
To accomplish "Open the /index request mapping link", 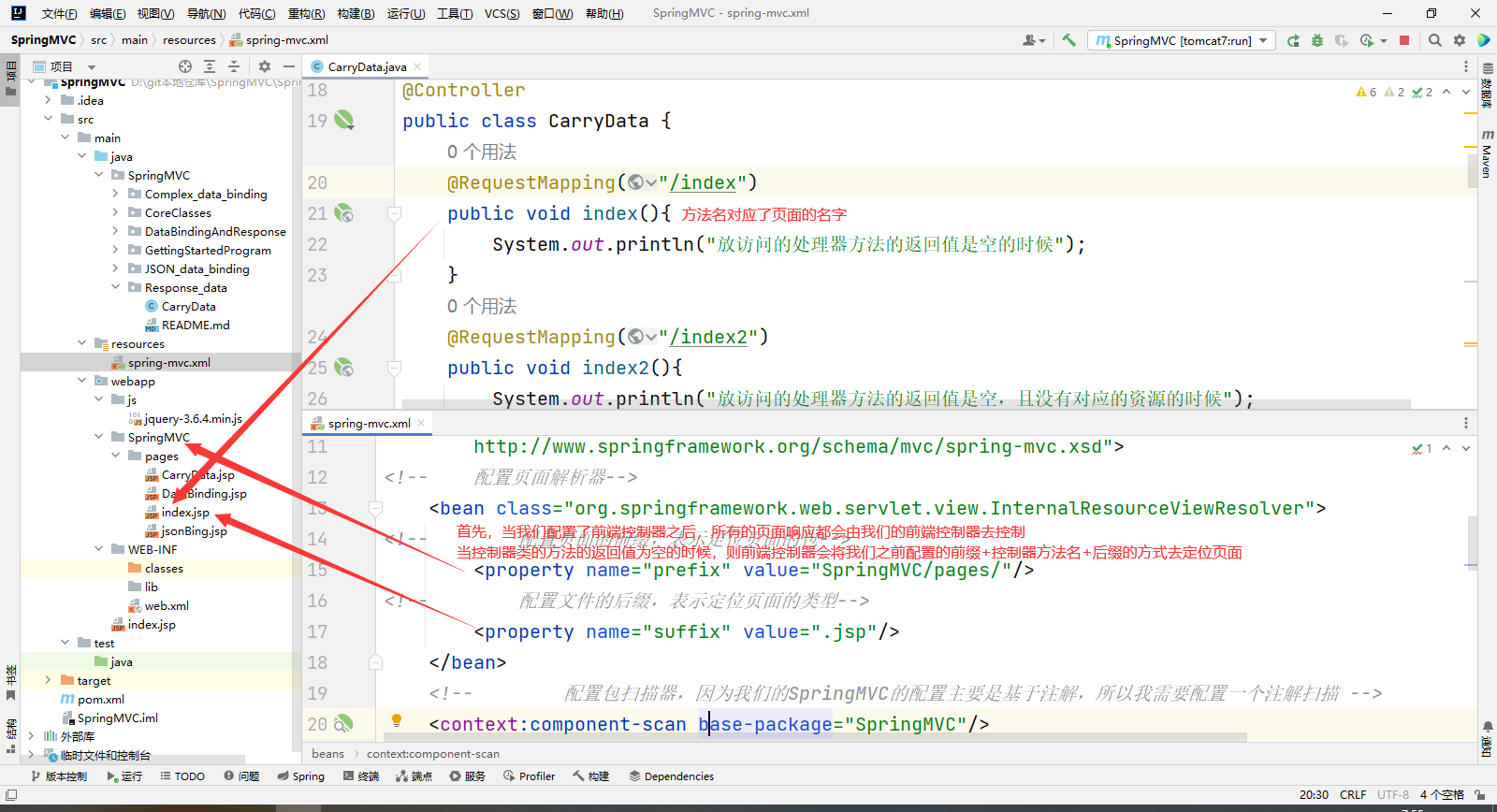I will (x=703, y=182).
